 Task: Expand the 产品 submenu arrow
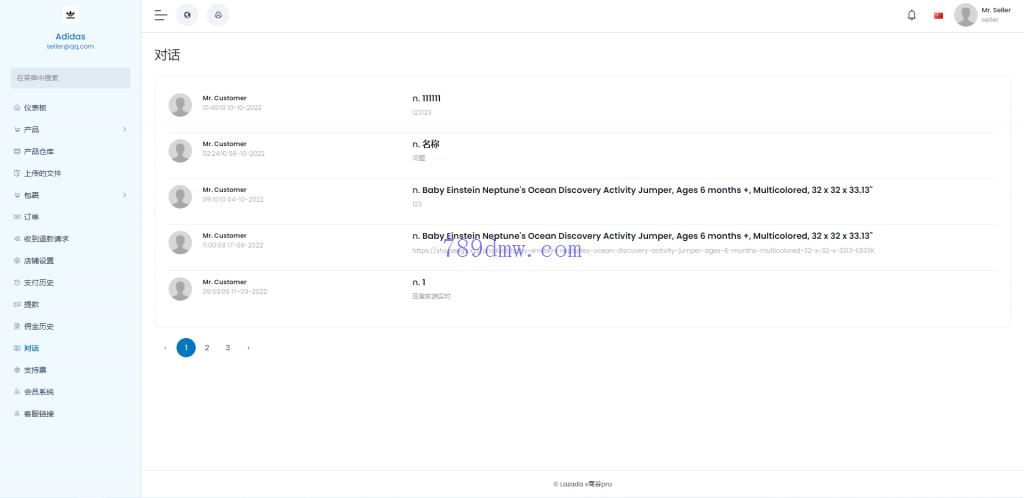tap(124, 130)
